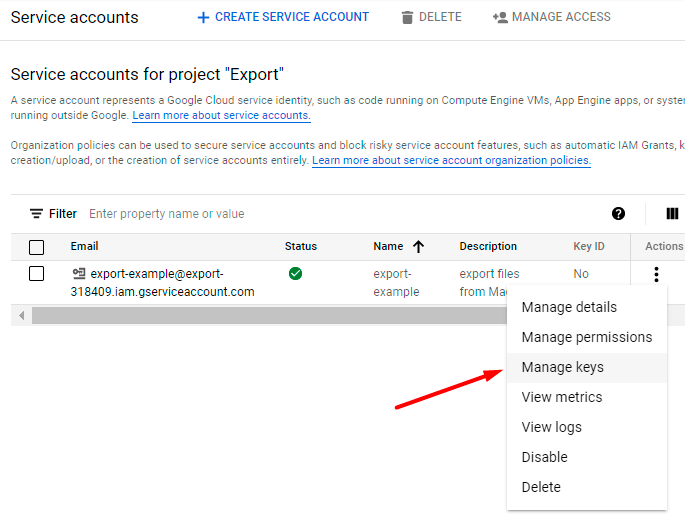Open View metrics from the actions menu
685x519 pixels.
click(x=562, y=397)
